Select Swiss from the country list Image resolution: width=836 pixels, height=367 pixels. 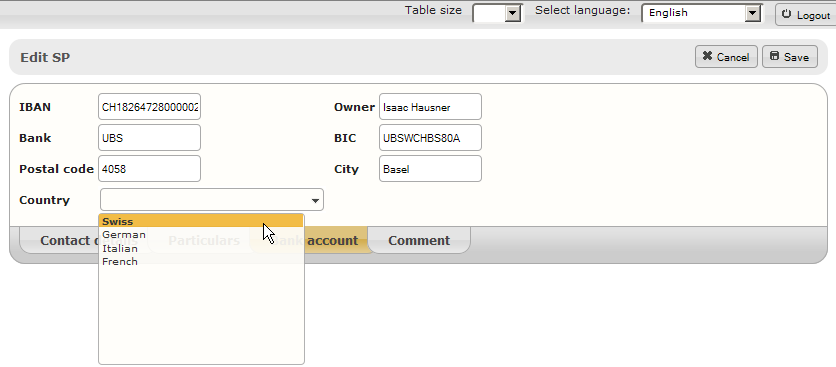tap(201, 221)
